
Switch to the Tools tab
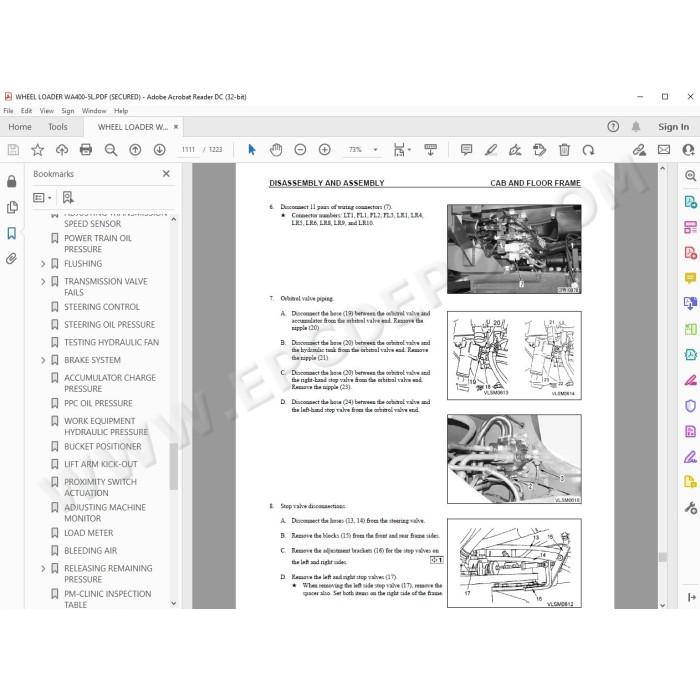click(58, 127)
